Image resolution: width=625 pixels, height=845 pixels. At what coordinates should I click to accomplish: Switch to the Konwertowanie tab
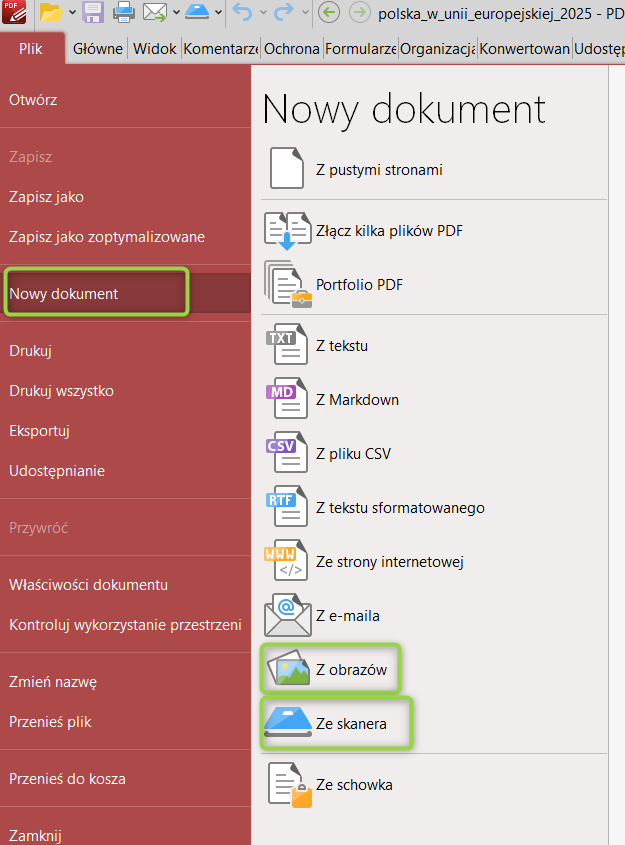524,49
